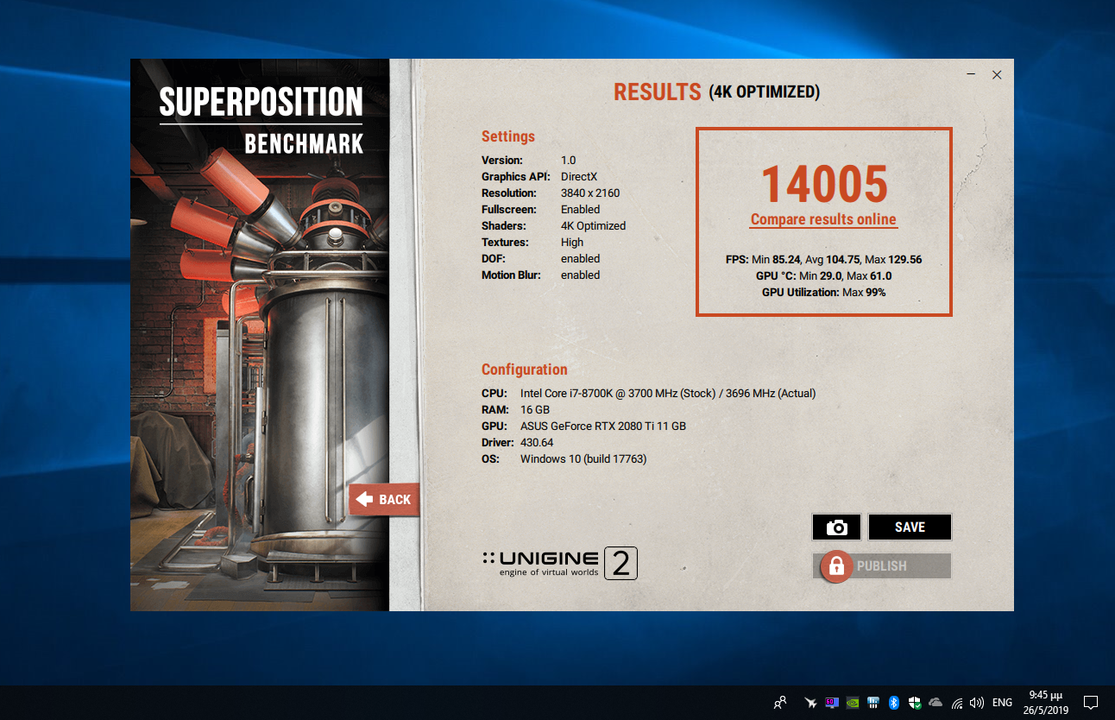The width and height of the screenshot is (1115, 720).
Task: Switch input language via ENG indicator
Action: [x=1002, y=702]
